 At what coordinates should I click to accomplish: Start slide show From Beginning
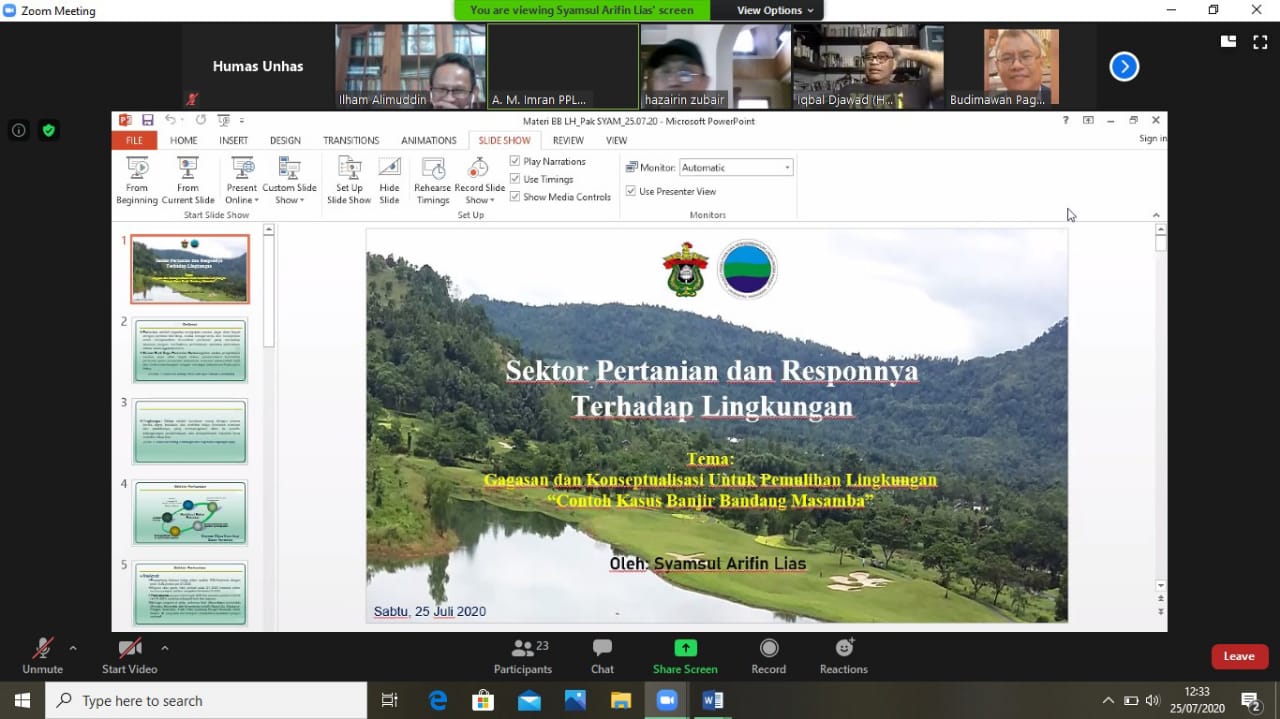point(137,181)
